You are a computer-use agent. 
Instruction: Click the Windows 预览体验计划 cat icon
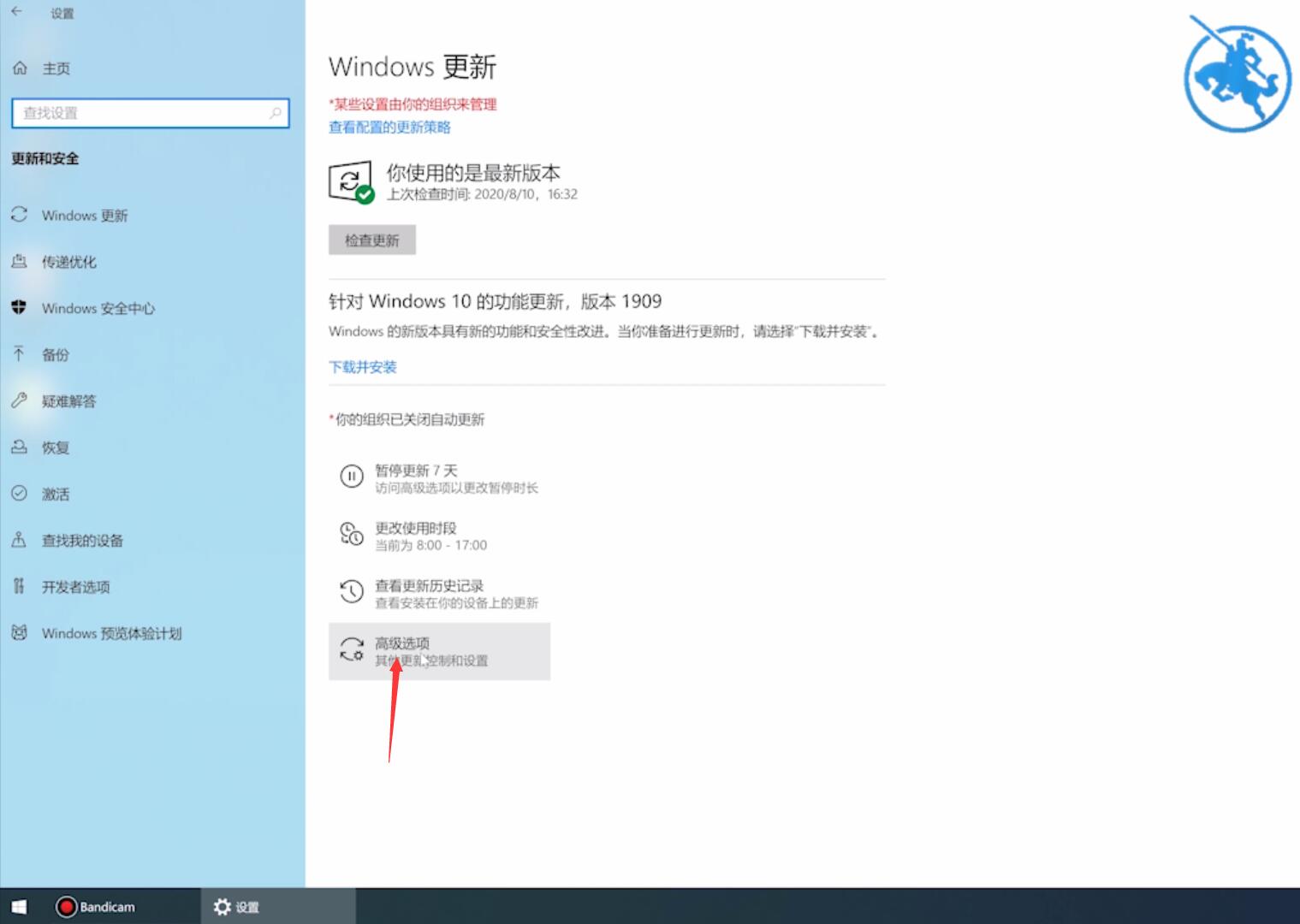(19, 632)
